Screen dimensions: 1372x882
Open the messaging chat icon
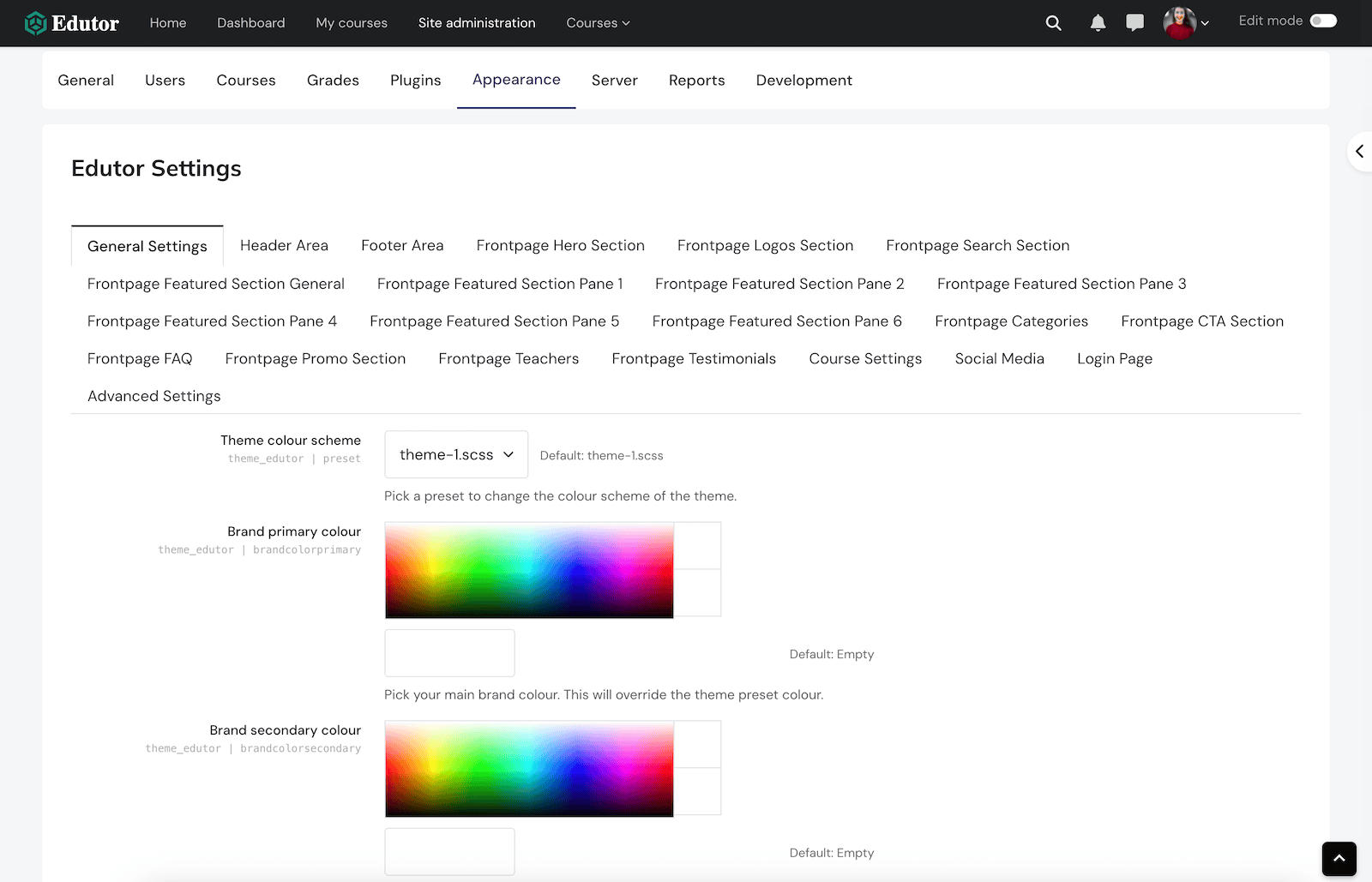1134,23
